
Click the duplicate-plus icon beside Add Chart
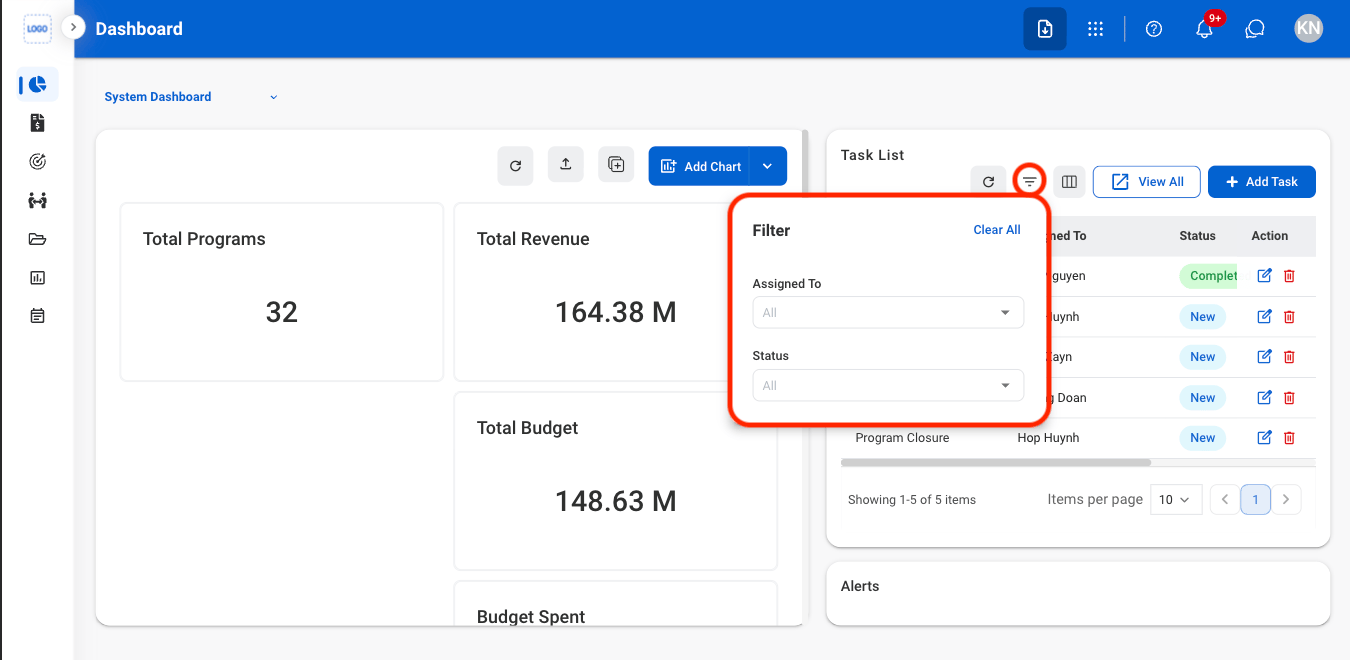click(616, 165)
